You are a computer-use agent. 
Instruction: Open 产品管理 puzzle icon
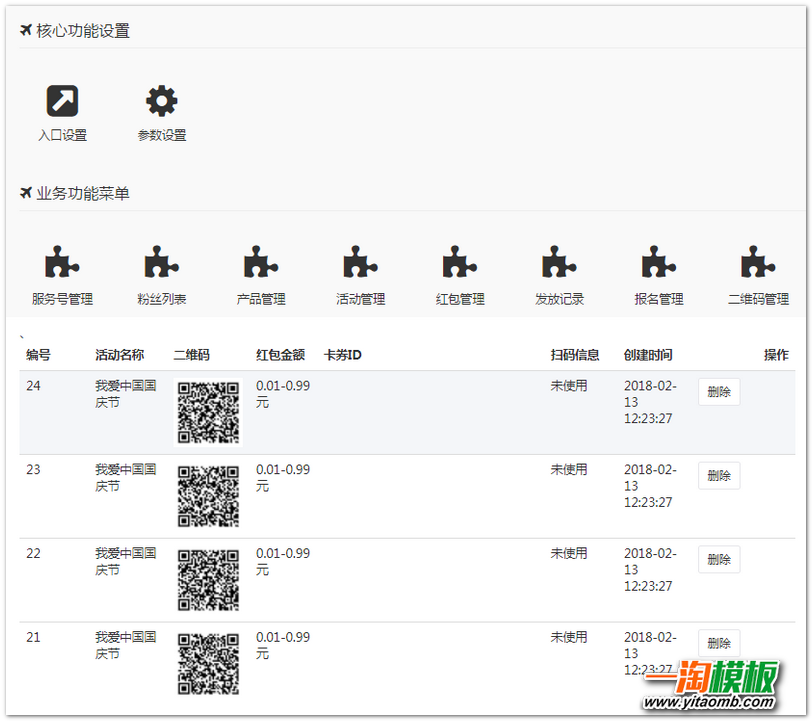pyautogui.click(x=261, y=262)
